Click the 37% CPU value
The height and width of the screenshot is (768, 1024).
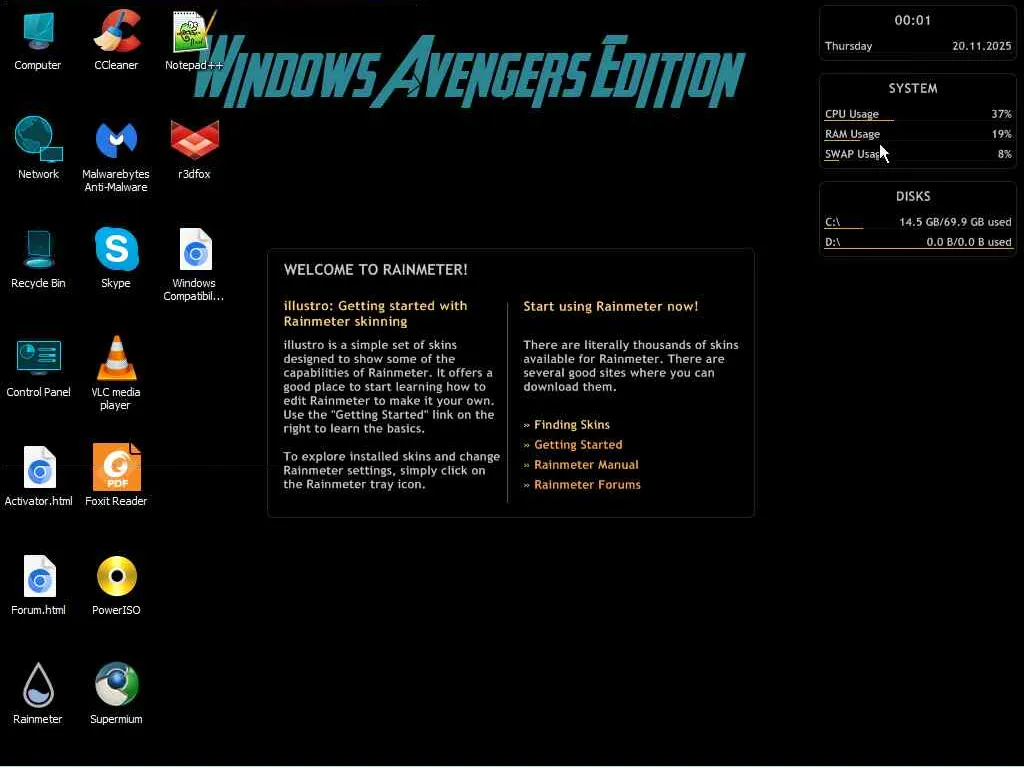click(1001, 114)
